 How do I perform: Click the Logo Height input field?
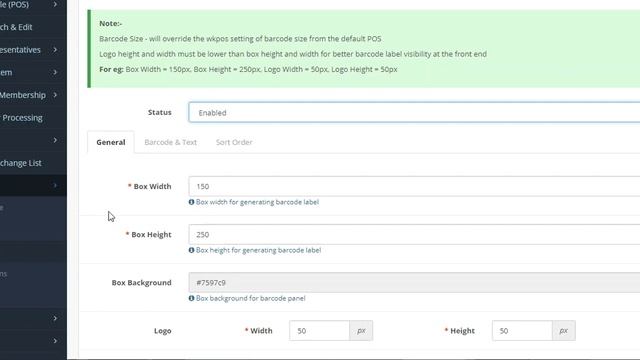[x=522, y=331]
